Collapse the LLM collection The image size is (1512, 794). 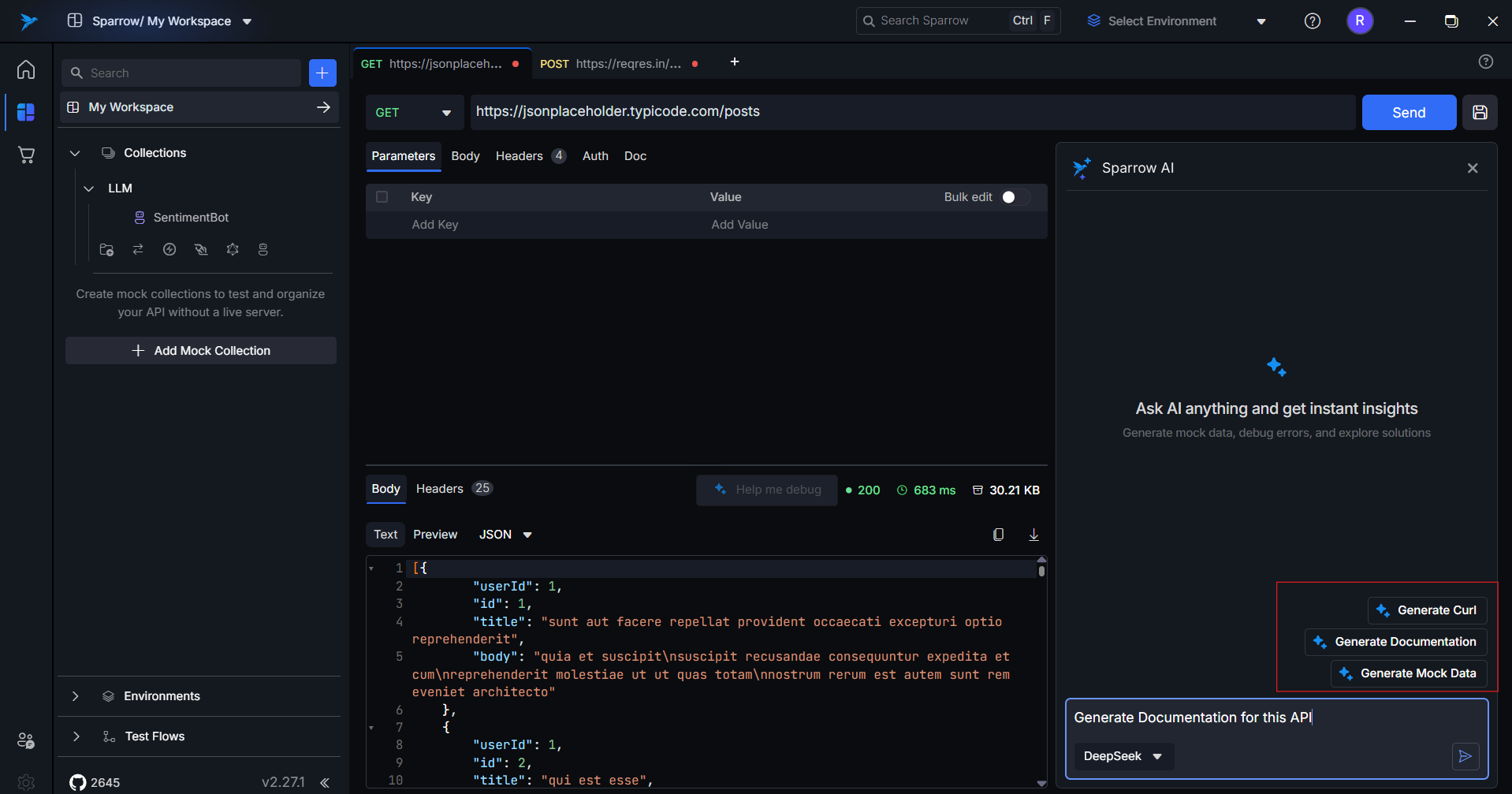[x=89, y=188]
